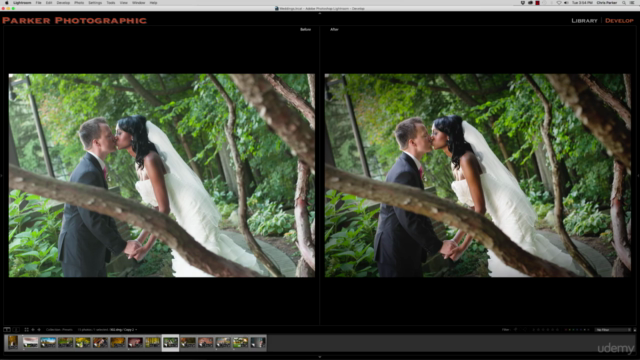Filter by red color label
The height and width of the screenshot is (360, 640).
[x=566, y=329]
